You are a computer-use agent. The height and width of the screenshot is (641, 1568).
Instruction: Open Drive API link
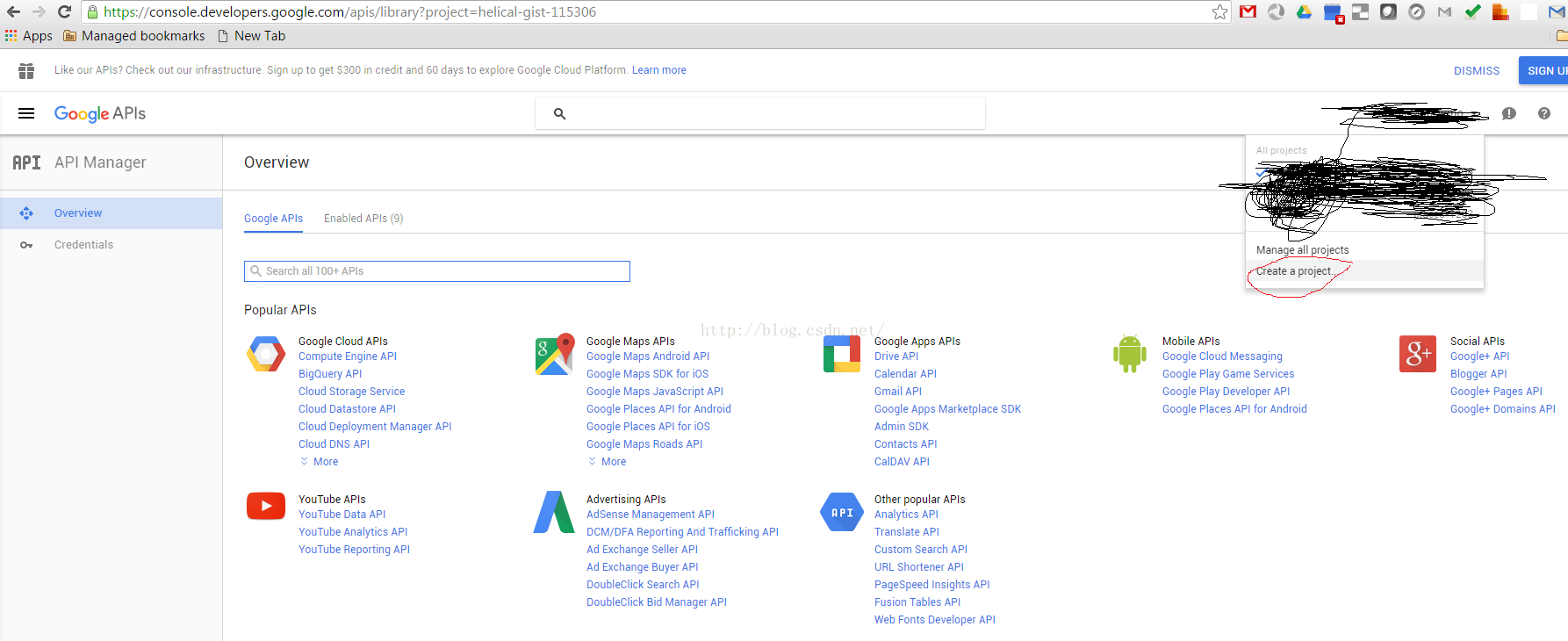pyautogui.click(x=896, y=357)
